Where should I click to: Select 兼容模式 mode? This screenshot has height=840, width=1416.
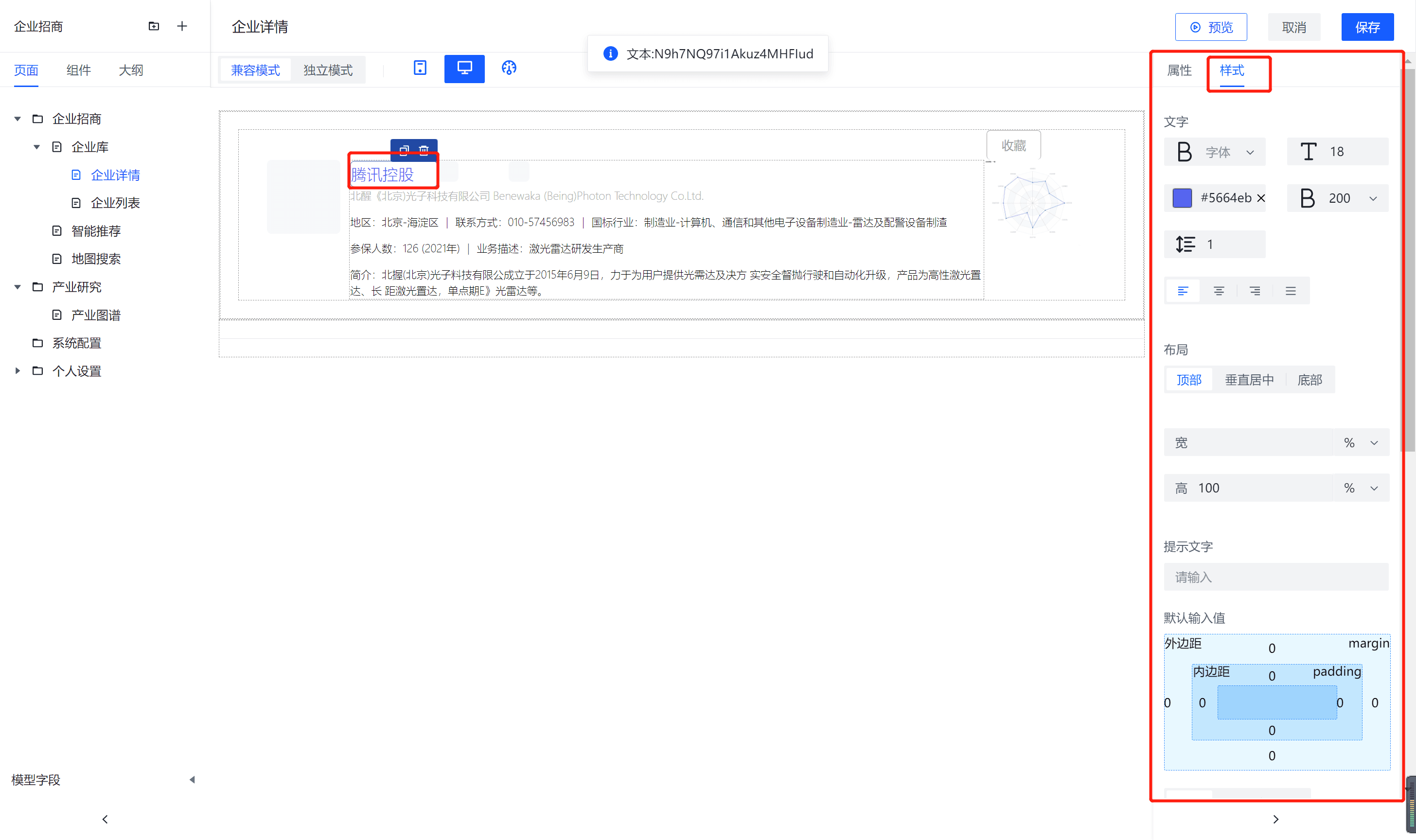(255, 70)
